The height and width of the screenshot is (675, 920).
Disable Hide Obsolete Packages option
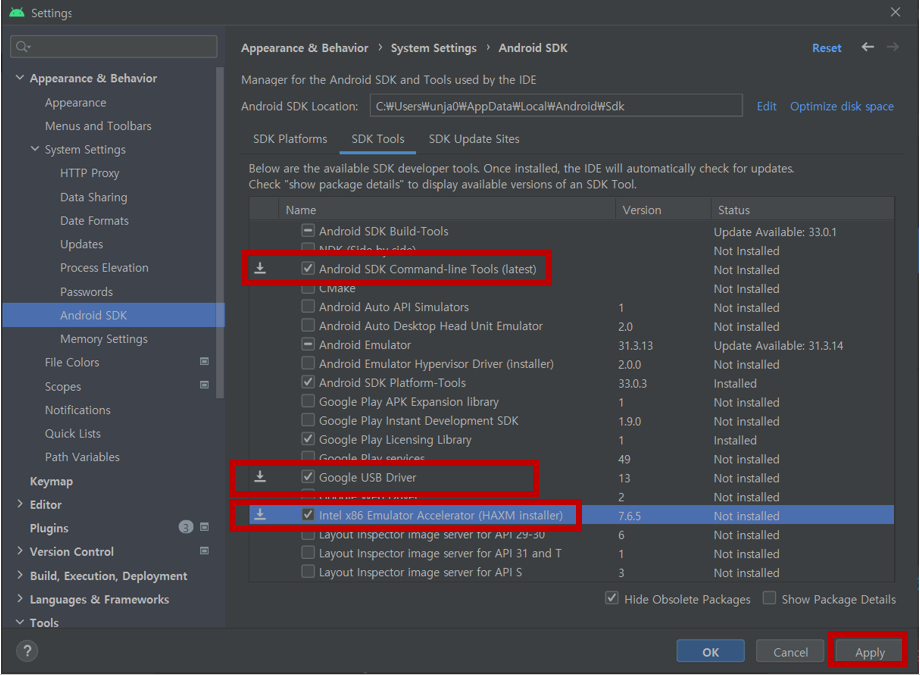click(611, 598)
